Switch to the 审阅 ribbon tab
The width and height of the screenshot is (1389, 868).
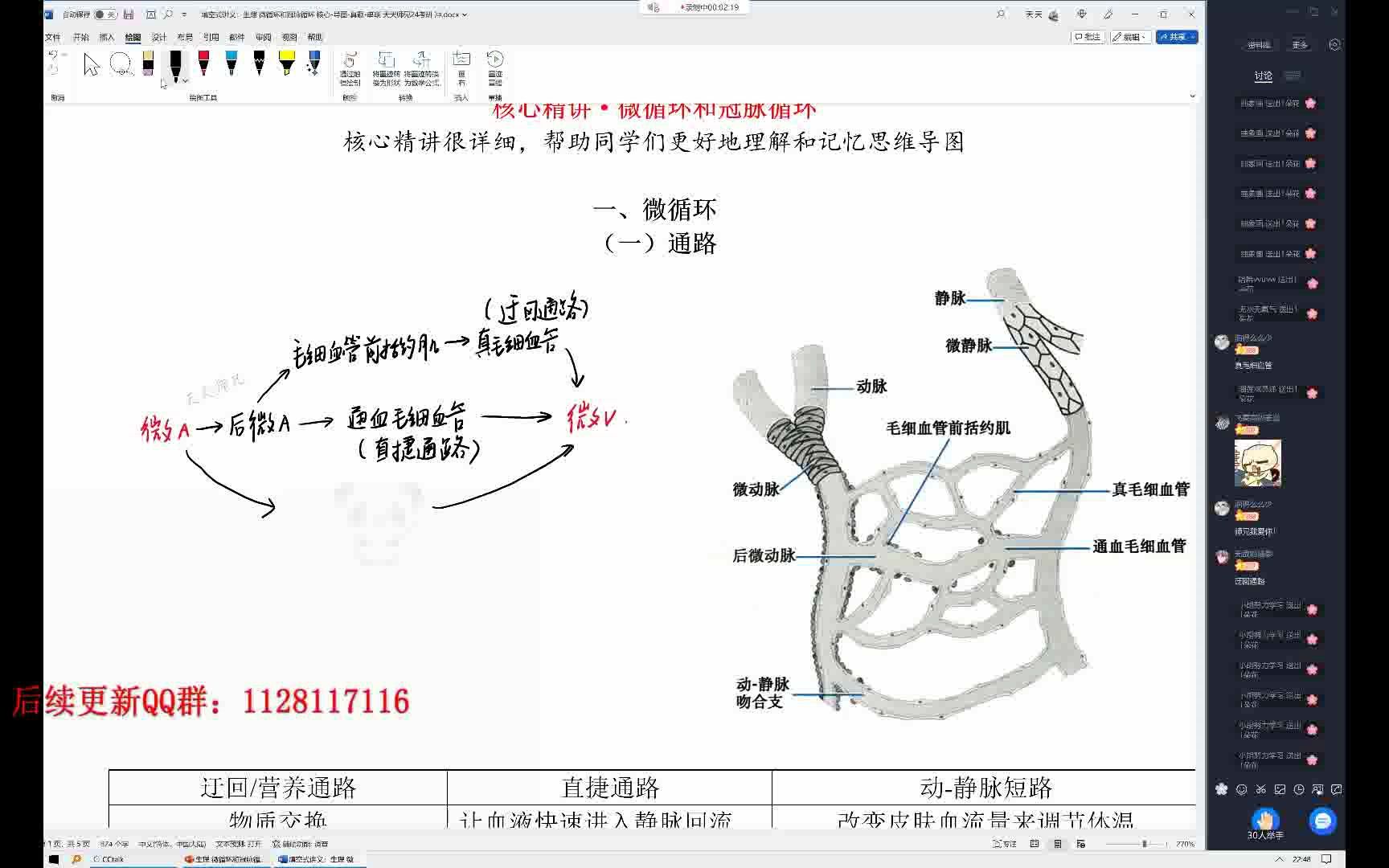tap(263, 37)
